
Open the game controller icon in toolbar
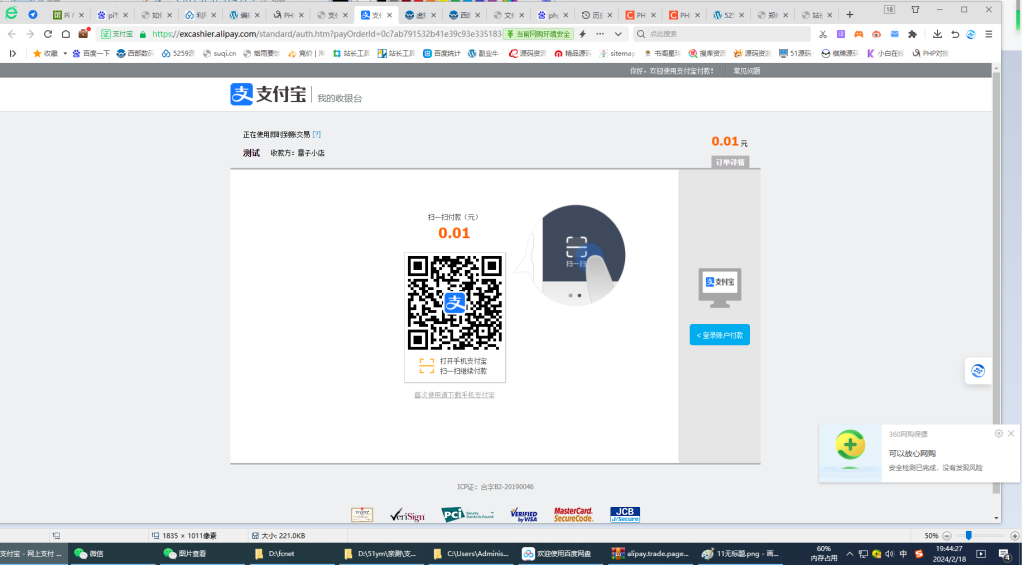click(859, 34)
